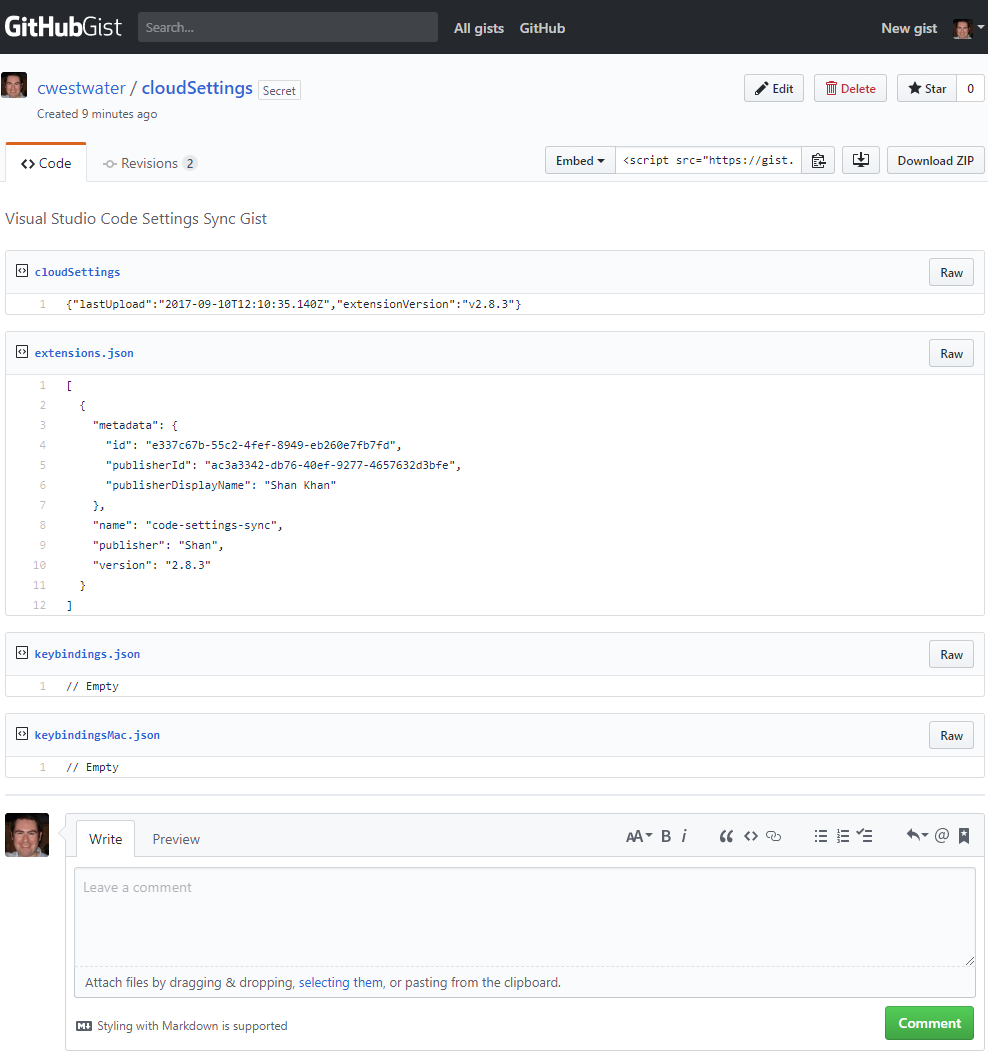The image size is (988, 1053).
Task: Open the header text size AA menu
Action: point(639,836)
